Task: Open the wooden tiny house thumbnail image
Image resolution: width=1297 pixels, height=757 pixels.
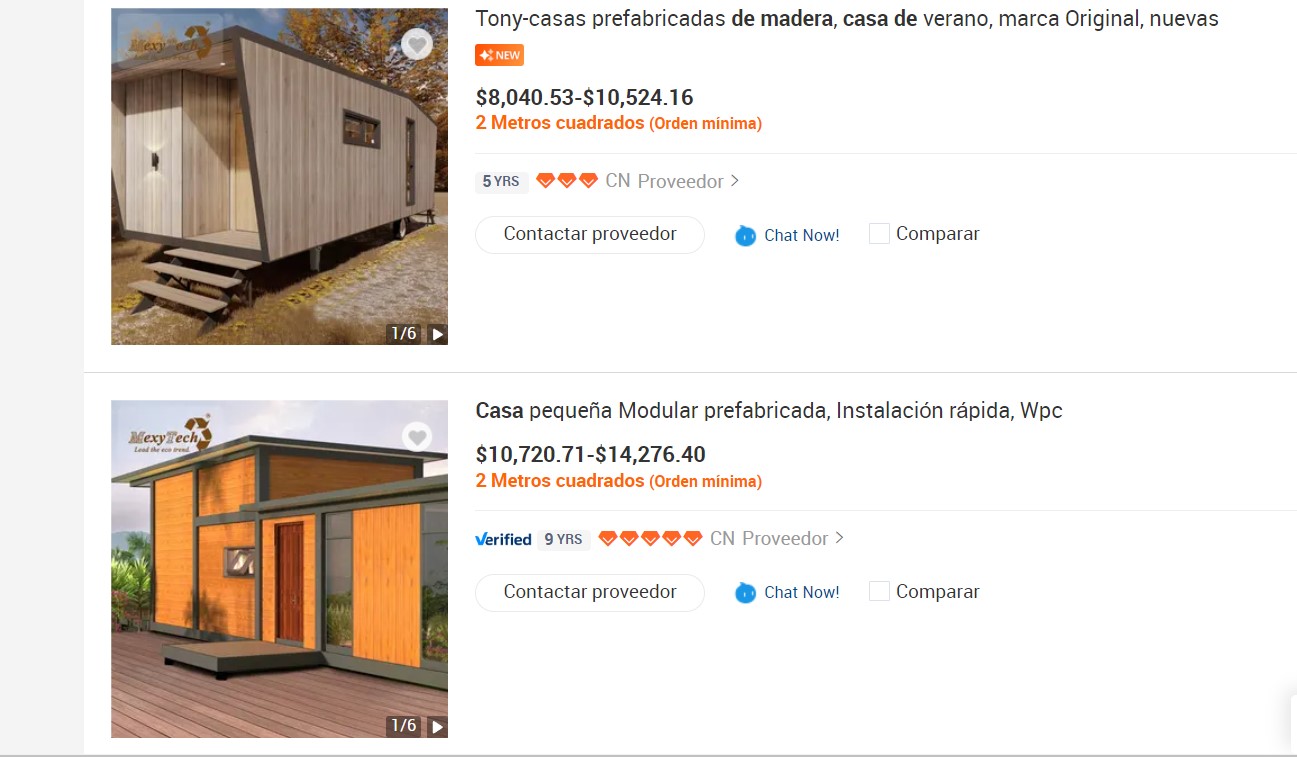Action: (x=279, y=176)
